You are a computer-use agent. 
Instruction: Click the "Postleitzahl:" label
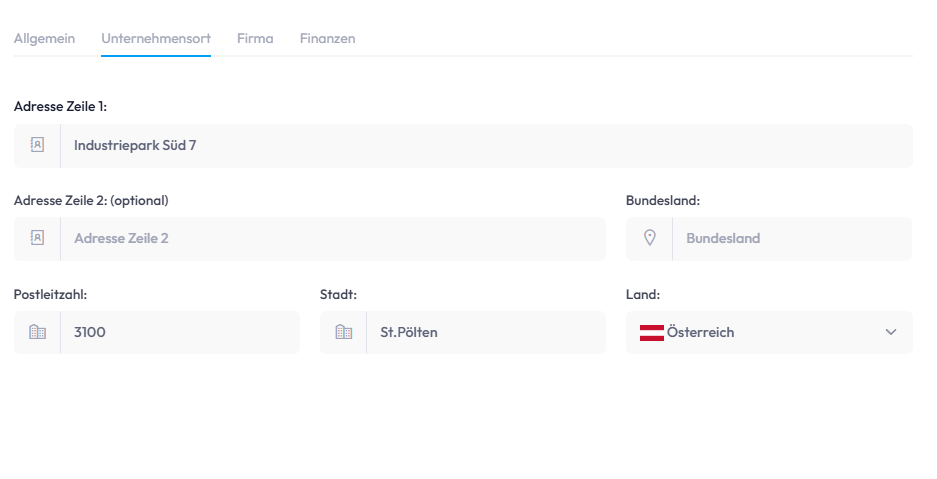coord(50,294)
